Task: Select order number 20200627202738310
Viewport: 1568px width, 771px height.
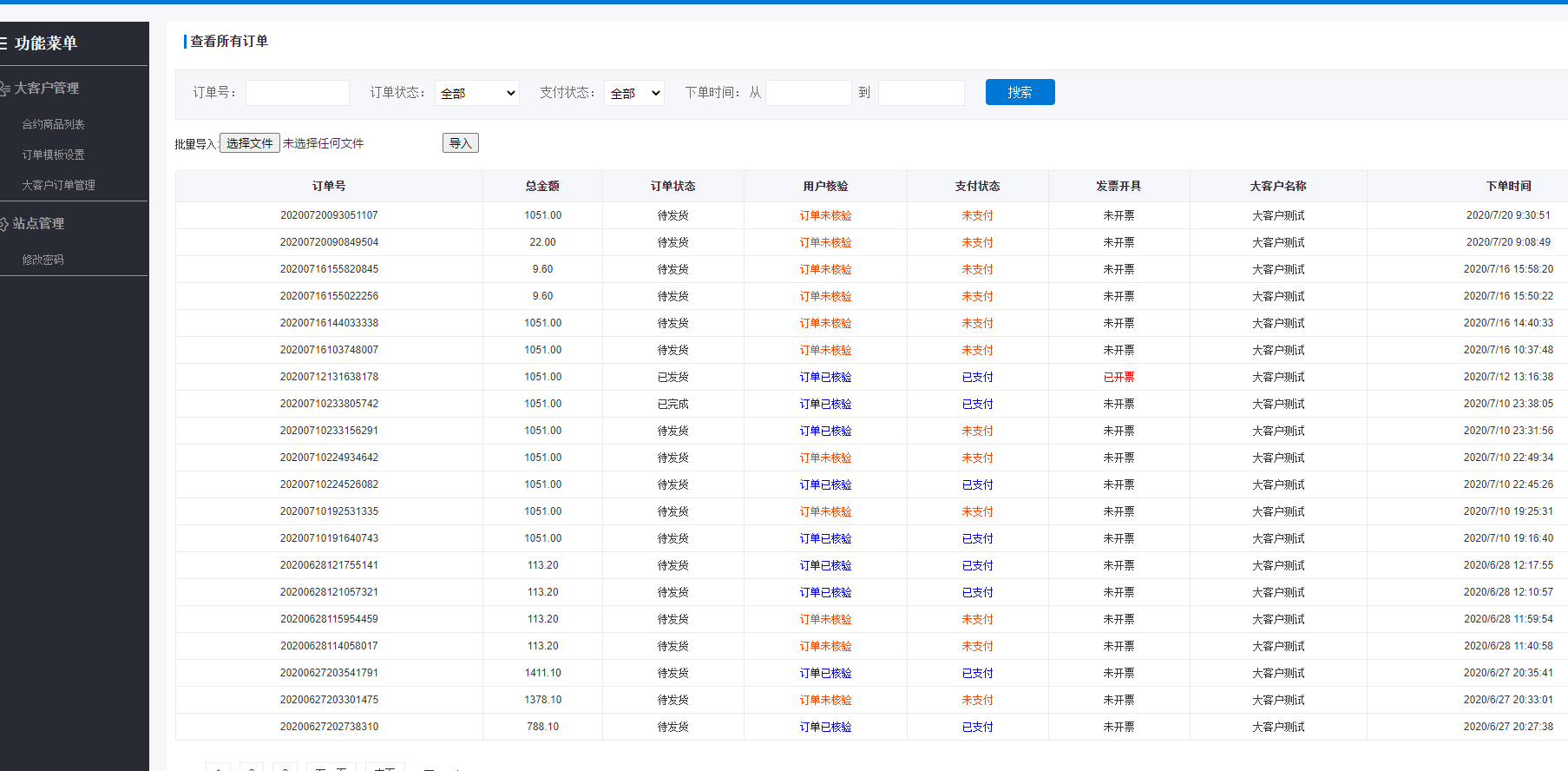Action: [x=329, y=727]
